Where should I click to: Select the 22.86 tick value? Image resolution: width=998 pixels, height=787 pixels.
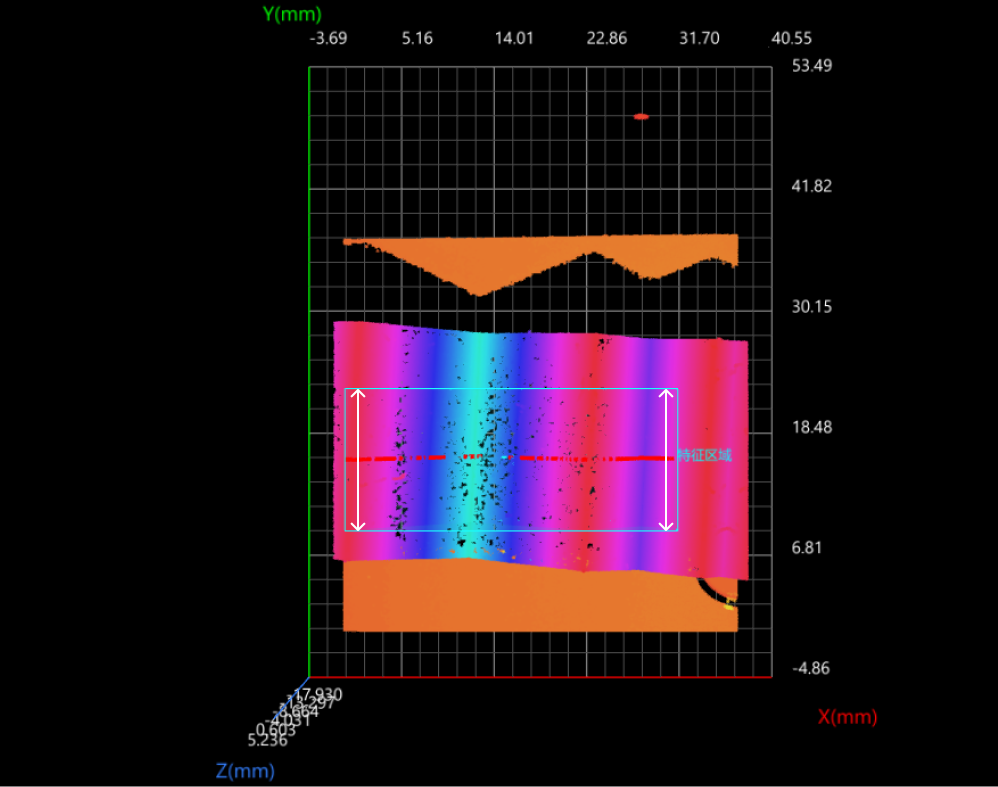[607, 38]
